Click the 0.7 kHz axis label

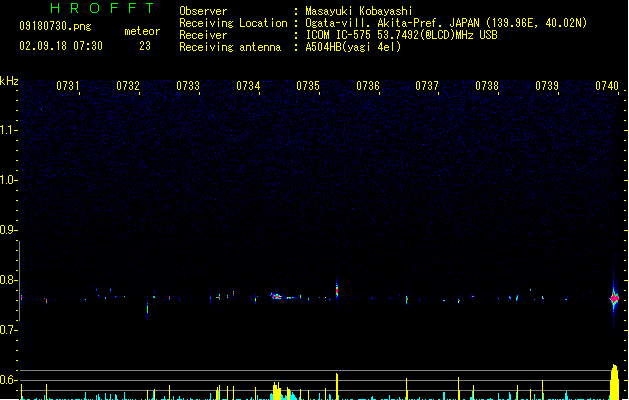(8, 330)
